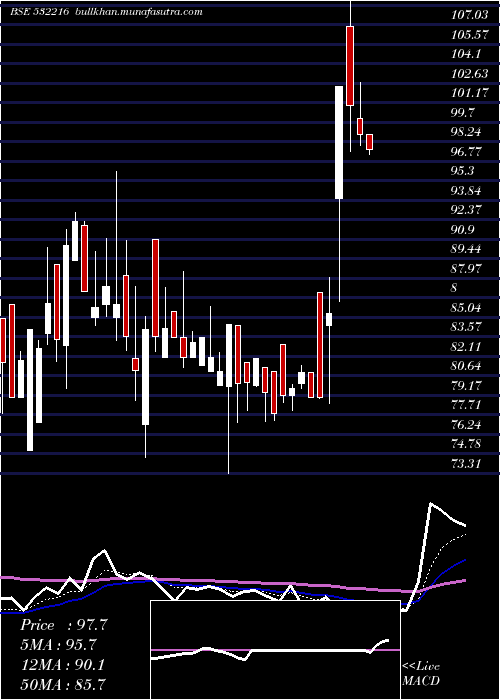Click the 107.03 price axis label
Screen dimensions: 500x700
[469, 15]
